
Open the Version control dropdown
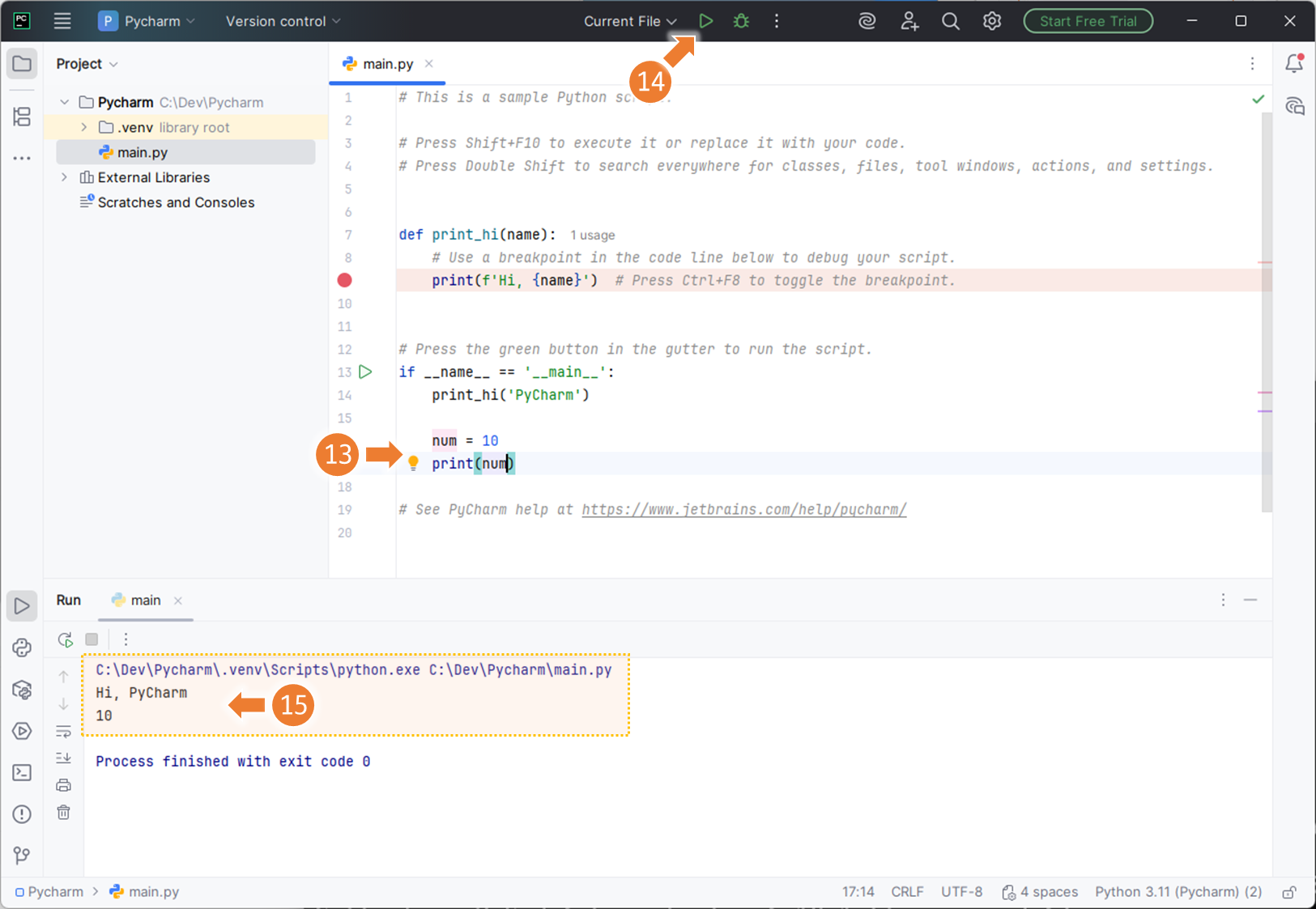pos(283,21)
